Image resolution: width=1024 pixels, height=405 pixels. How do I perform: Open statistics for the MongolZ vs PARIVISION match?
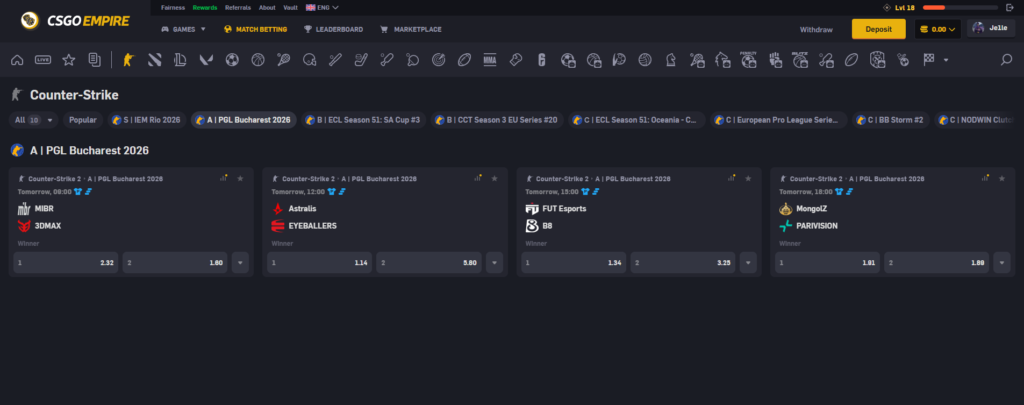click(985, 178)
